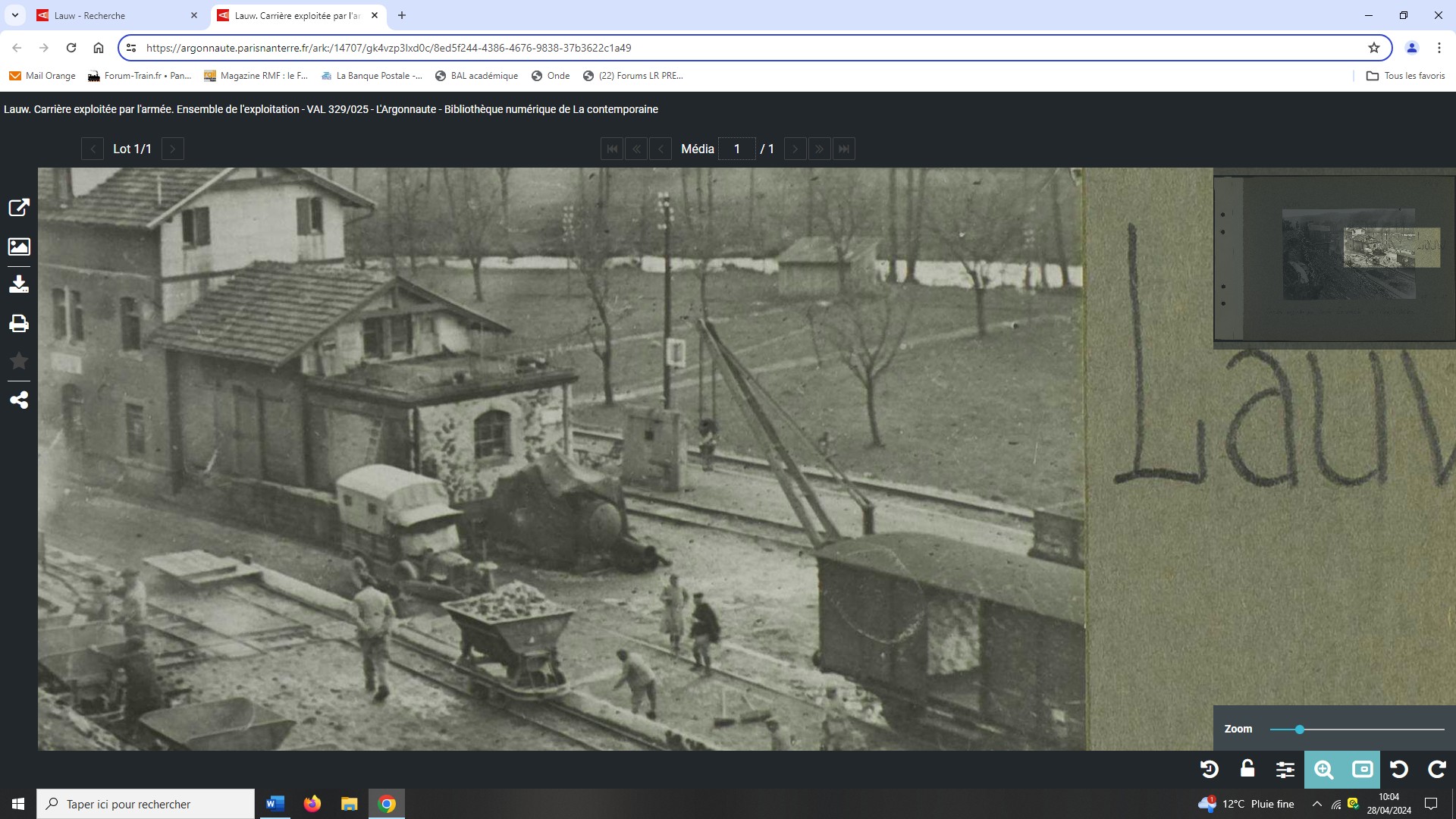This screenshot has width=1456, height=819.
Task: Add to favorites with star sidebar icon
Action: click(19, 361)
